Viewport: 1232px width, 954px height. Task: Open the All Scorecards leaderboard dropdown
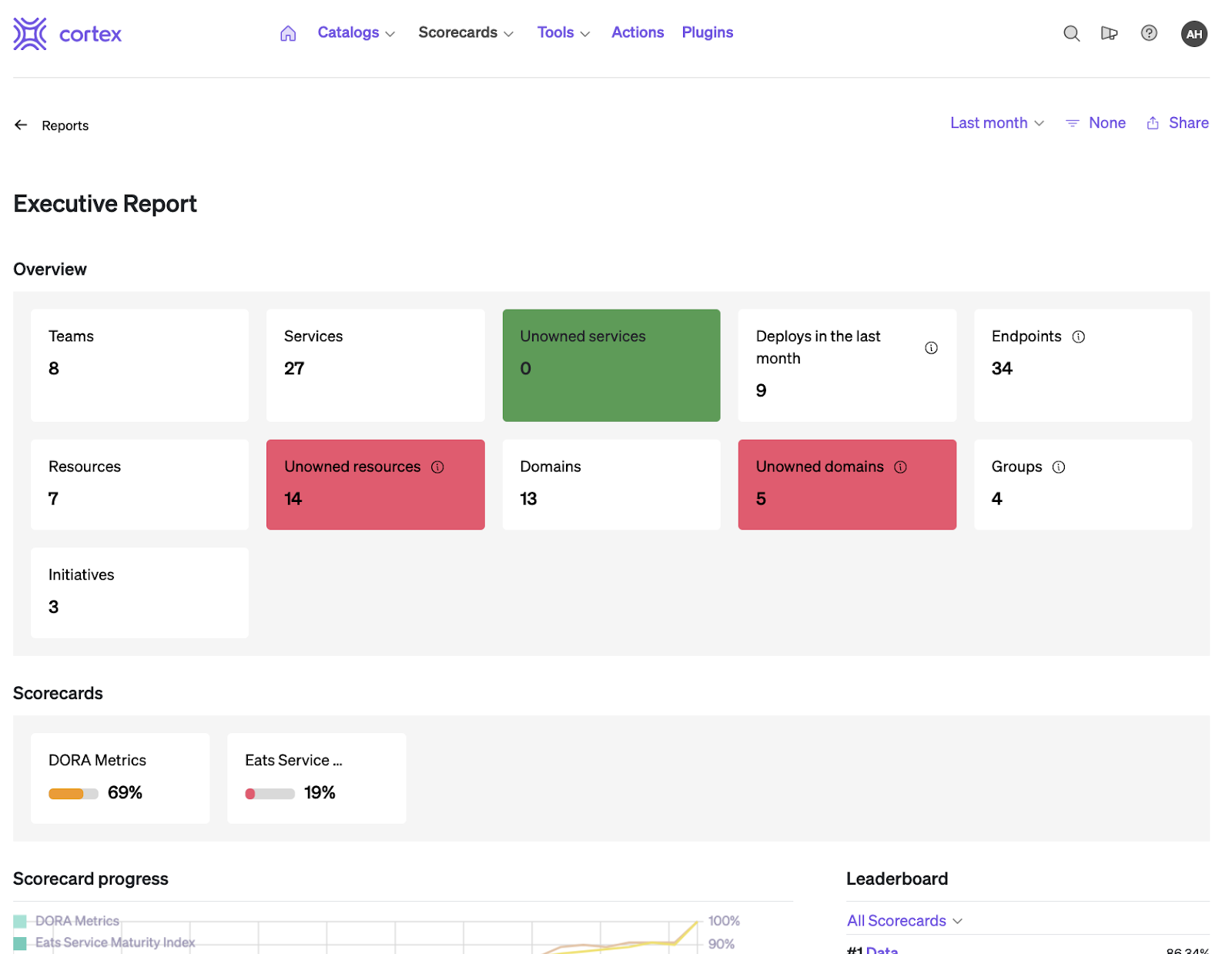pyautogui.click(x=905, y=921)
